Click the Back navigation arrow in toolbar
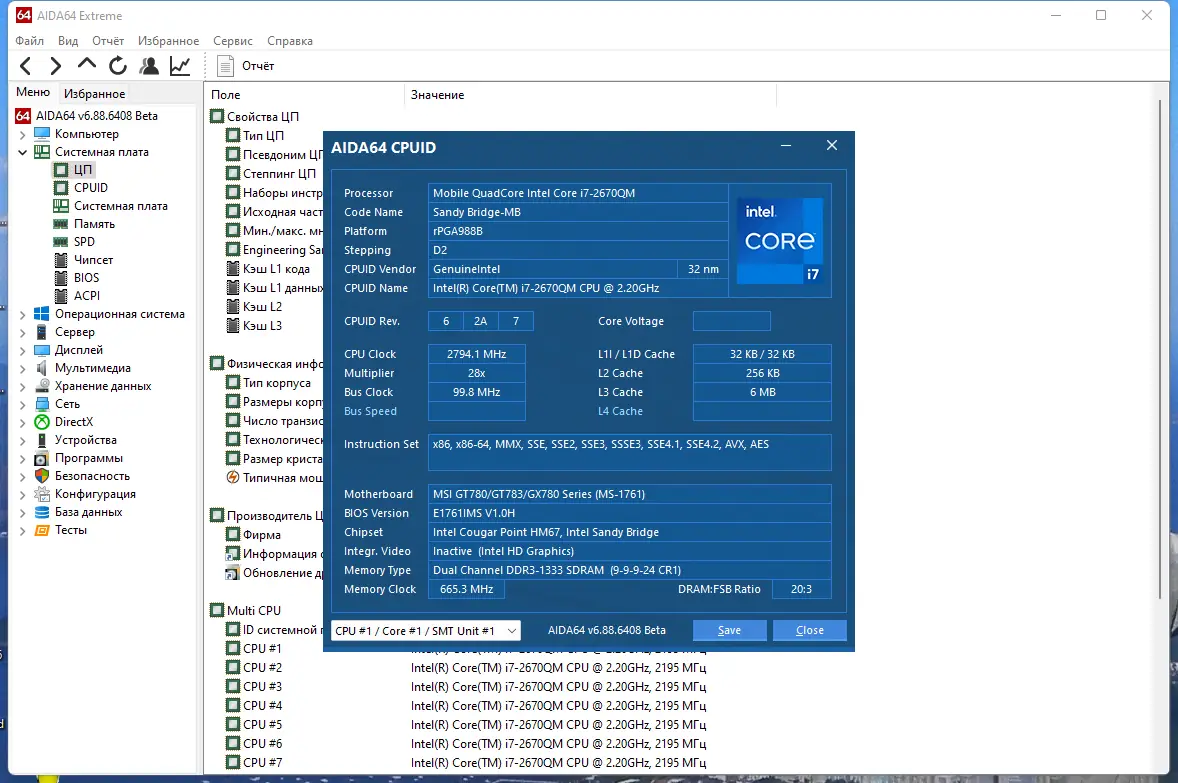This screenshot has height=783, width=1178. click(26, 66)
